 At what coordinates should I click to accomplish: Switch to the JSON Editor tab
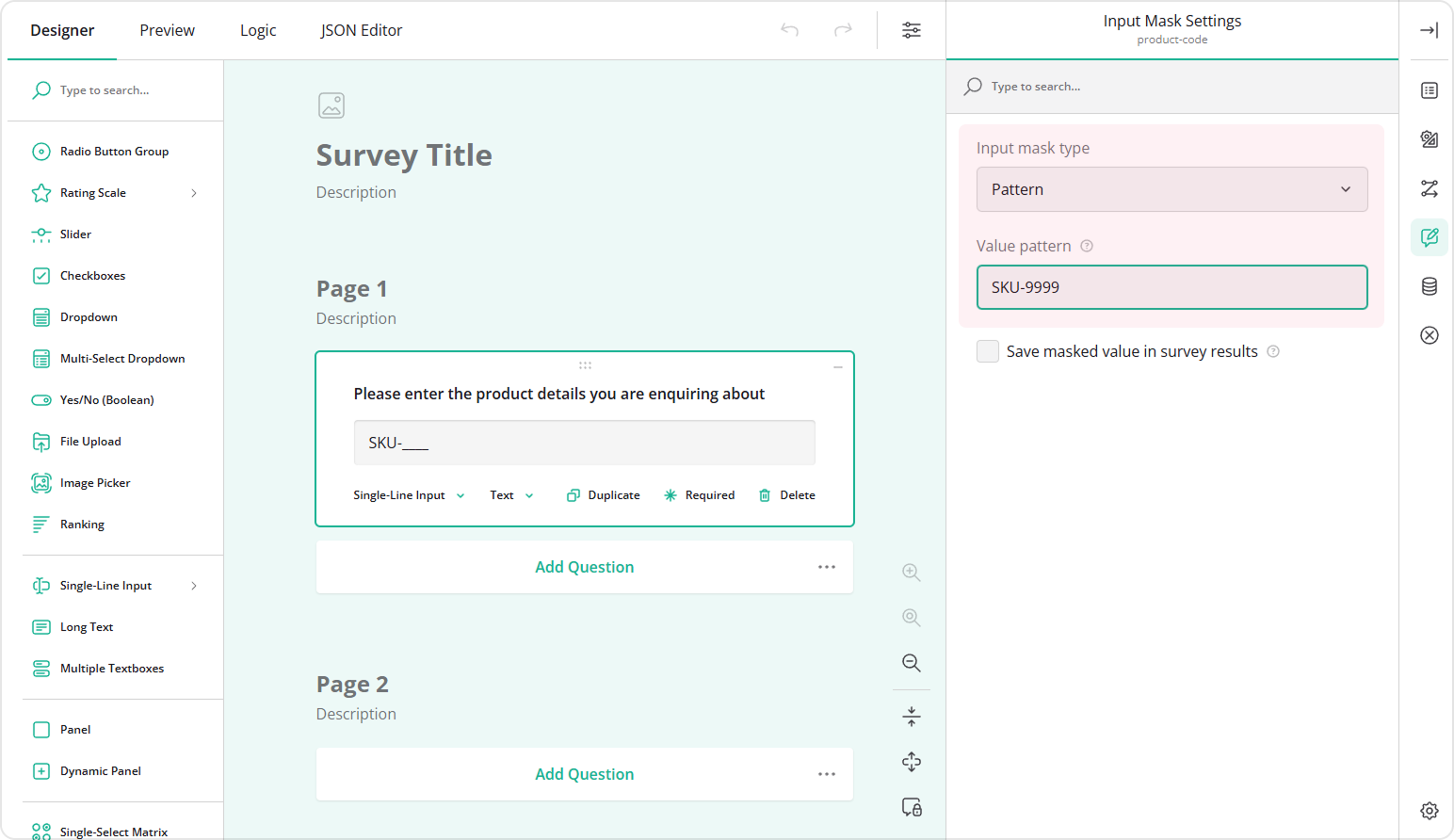point(361,30)
